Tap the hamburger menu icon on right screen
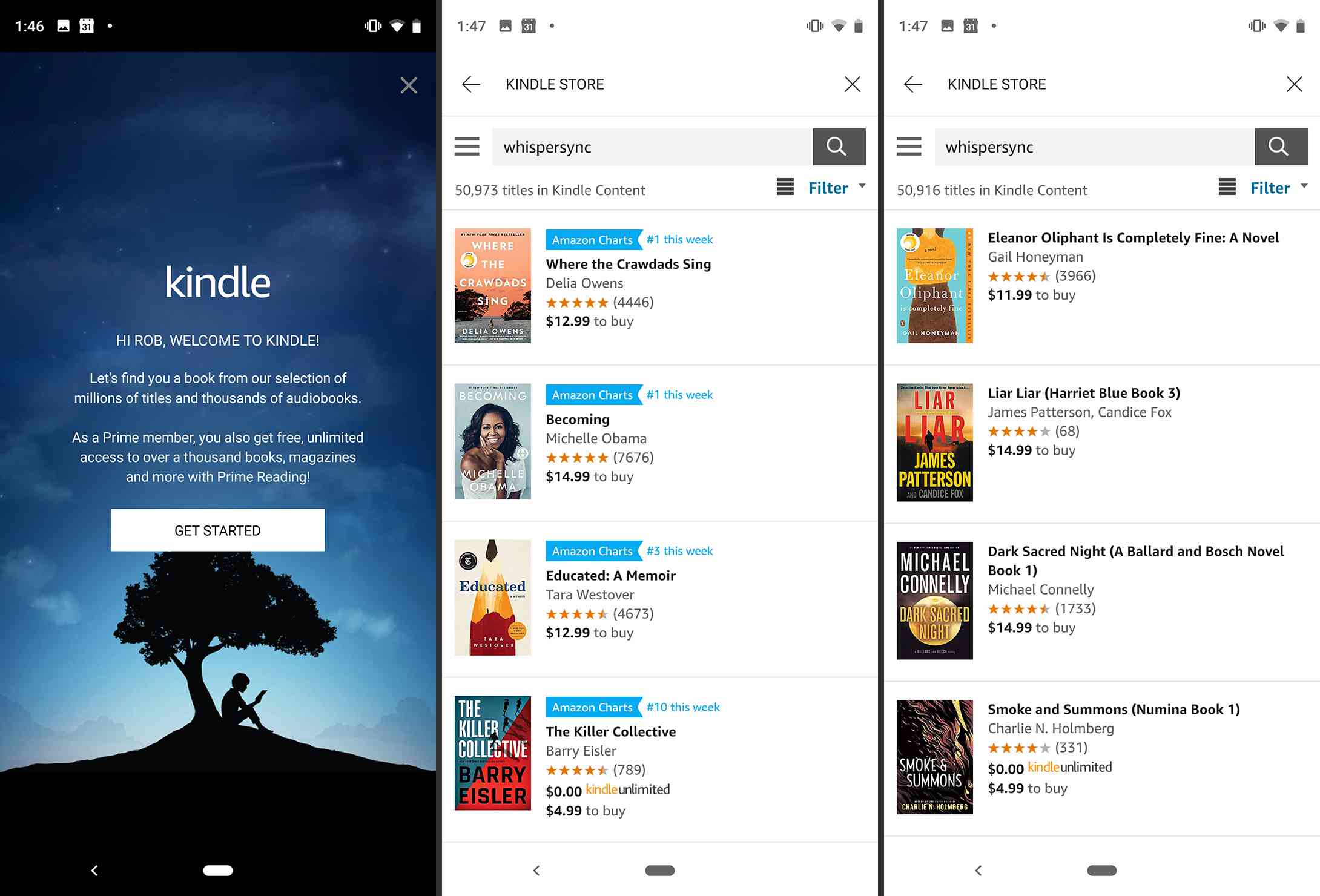This screenshot has width=1320, height=896. tap(909, 147)
